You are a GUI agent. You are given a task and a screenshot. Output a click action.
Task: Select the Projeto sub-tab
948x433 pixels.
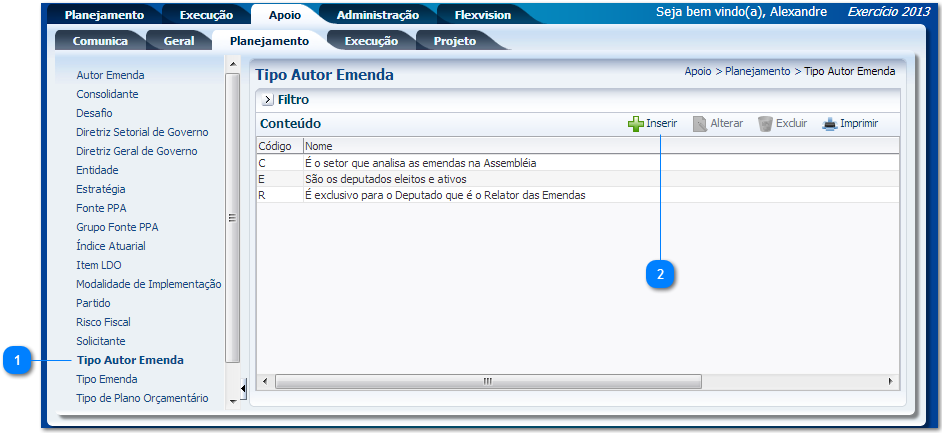point(454,41)
